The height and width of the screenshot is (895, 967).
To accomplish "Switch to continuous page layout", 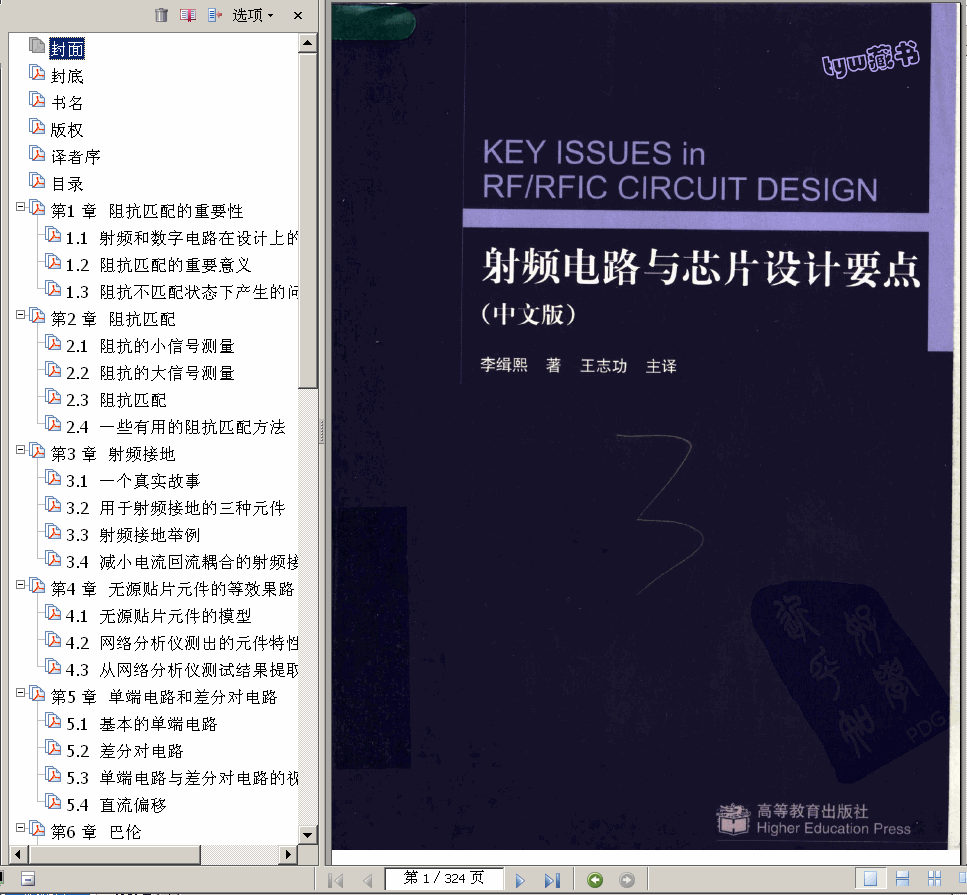I will coord(903,878).
